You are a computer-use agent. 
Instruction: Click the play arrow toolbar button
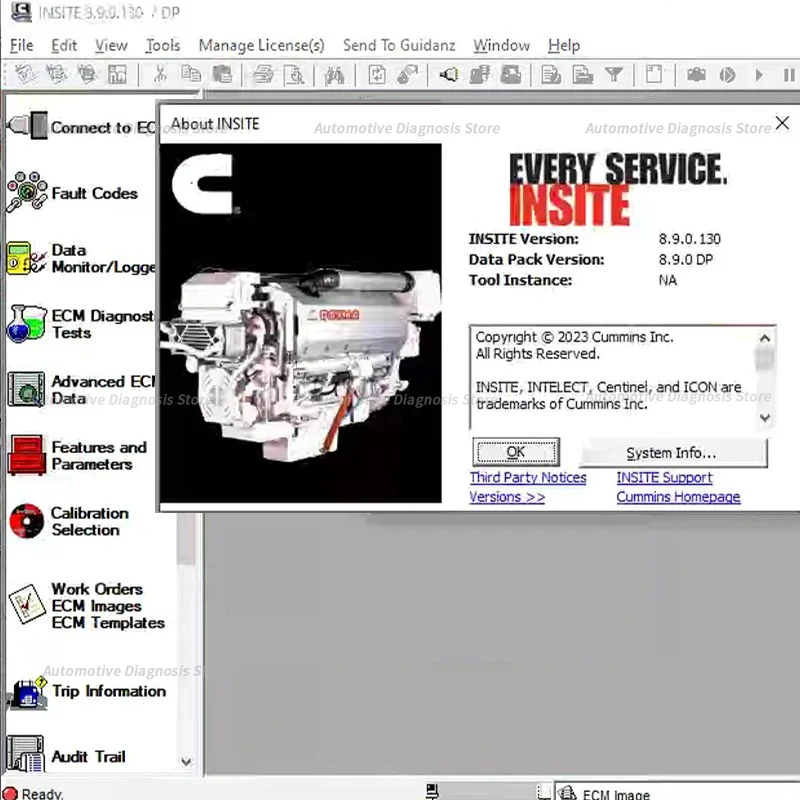[759, 75]
